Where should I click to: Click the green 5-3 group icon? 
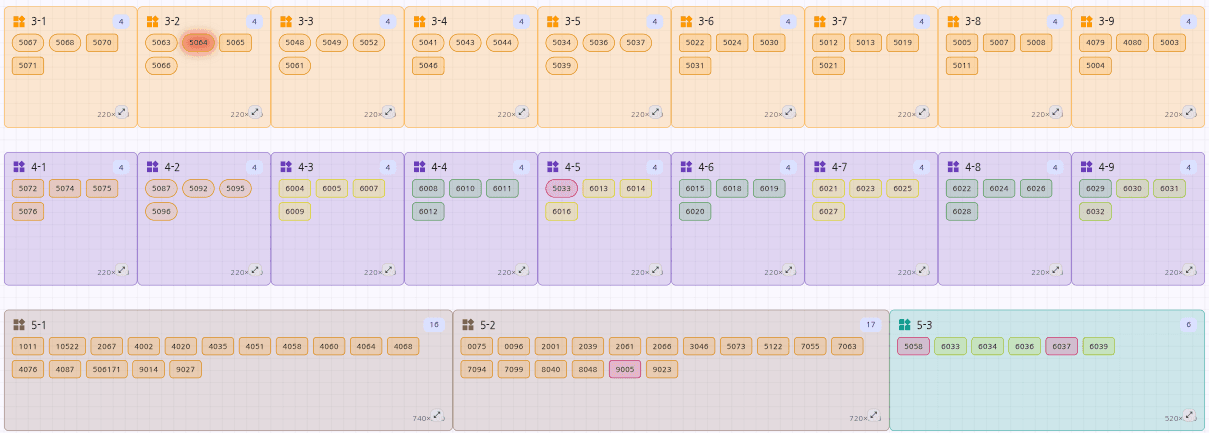click(904, 325)
